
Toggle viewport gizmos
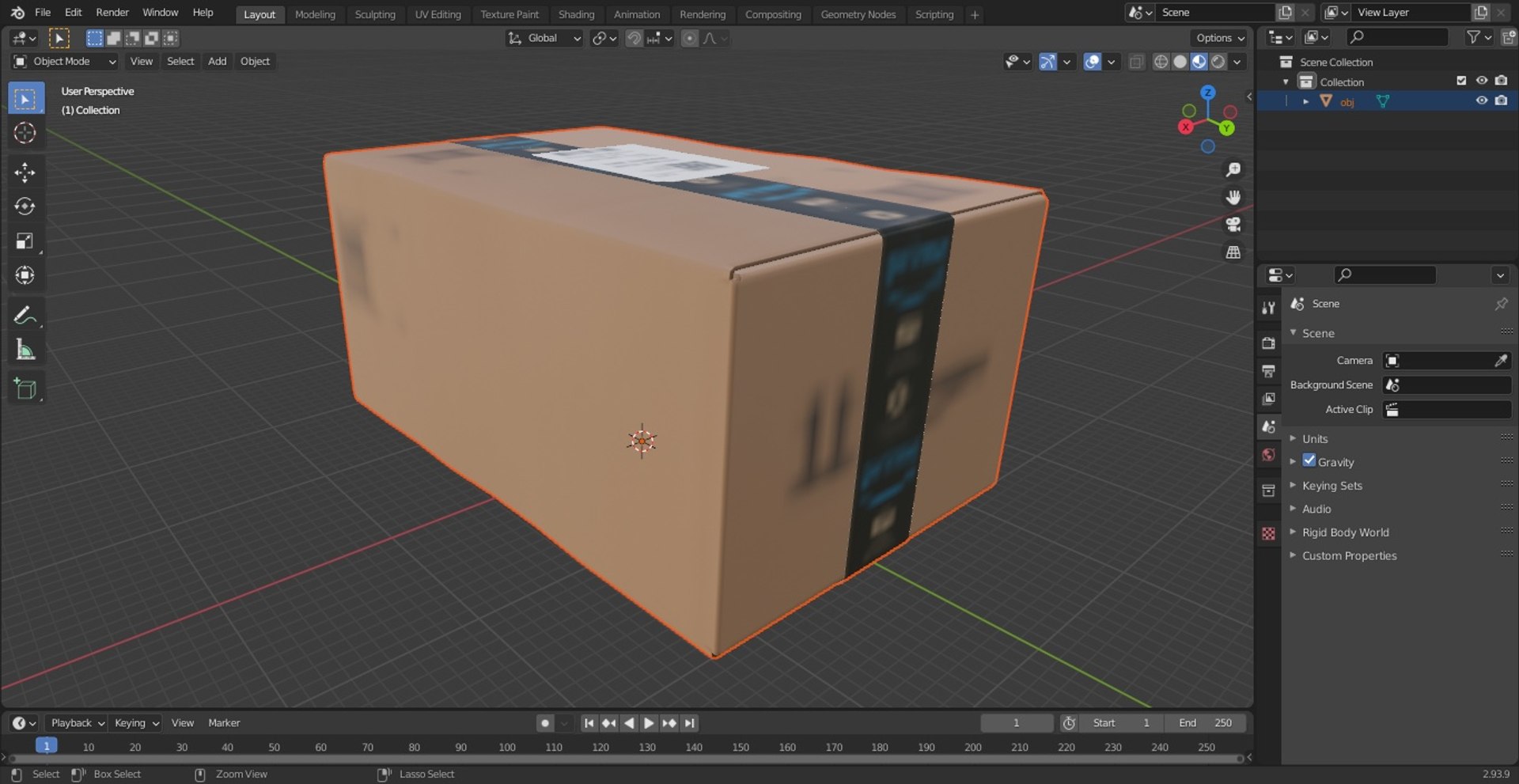point(1047,62)
